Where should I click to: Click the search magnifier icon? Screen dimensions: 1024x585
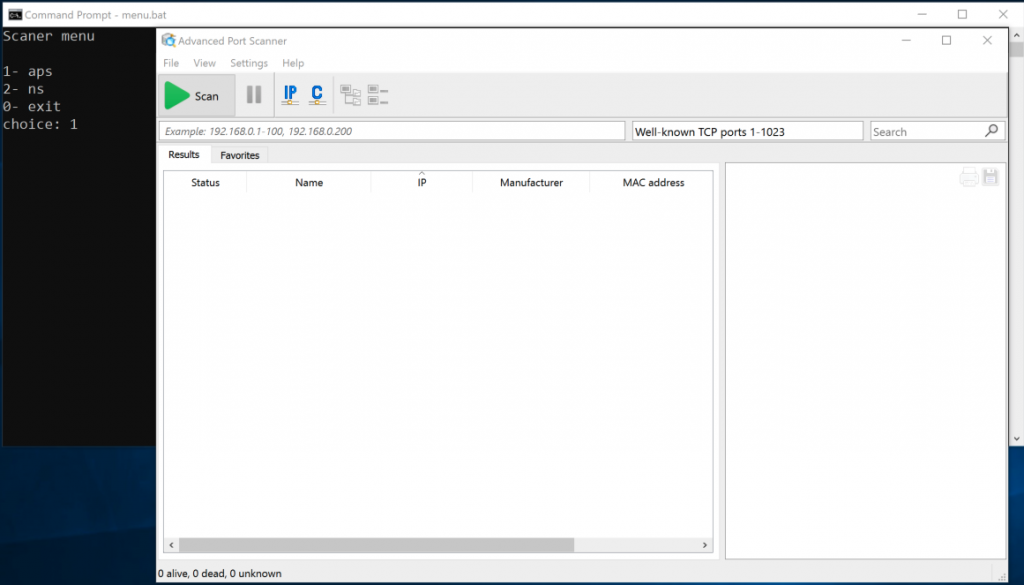pos(991,131)
